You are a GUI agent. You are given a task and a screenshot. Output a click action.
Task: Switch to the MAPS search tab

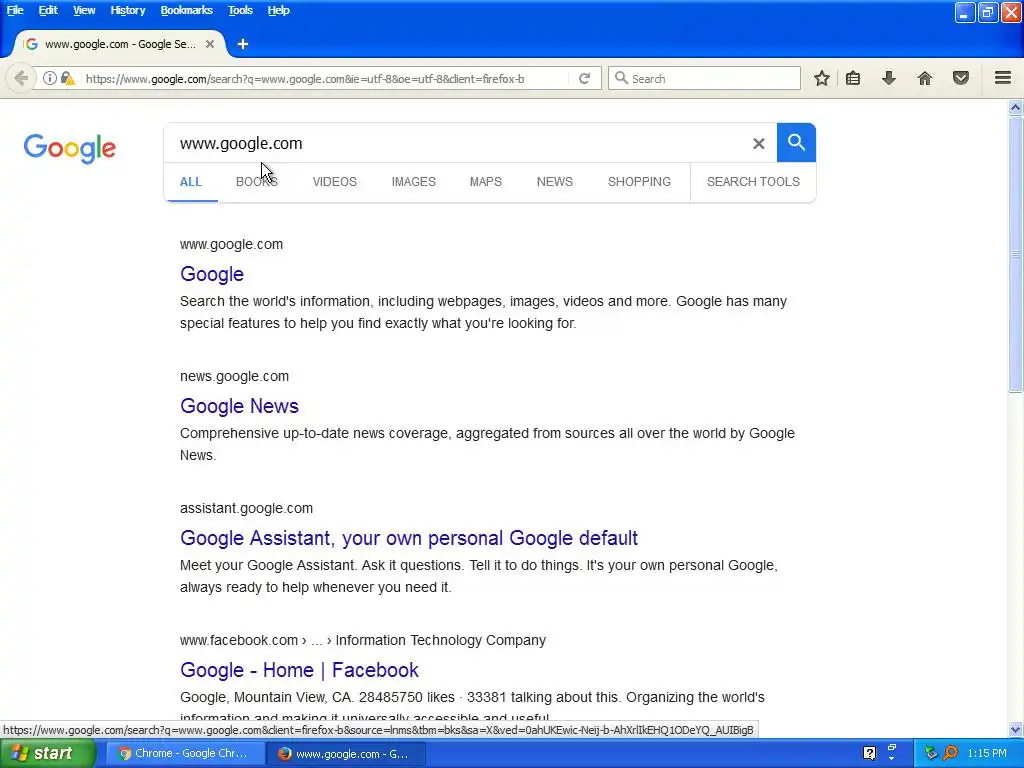(x=486, y=182)
